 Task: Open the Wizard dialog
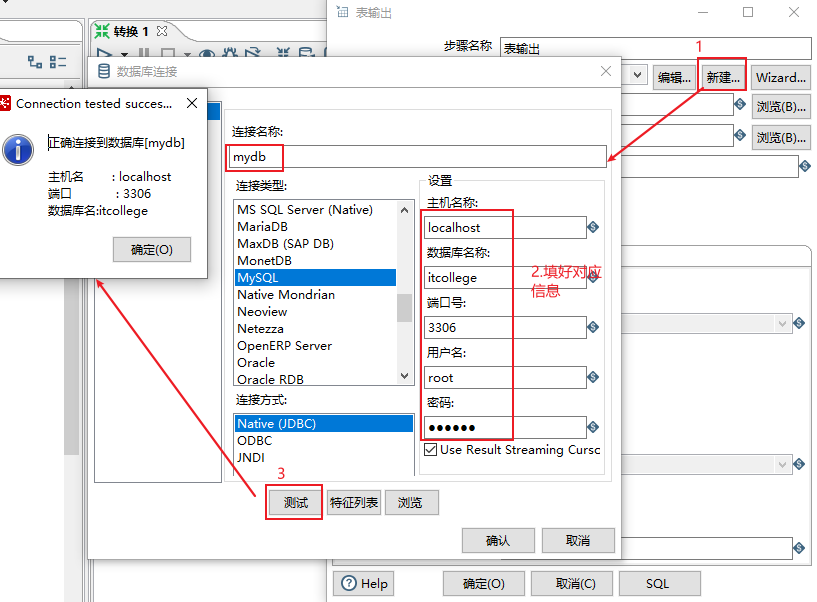pyautogui.click(x=779, y=76)
